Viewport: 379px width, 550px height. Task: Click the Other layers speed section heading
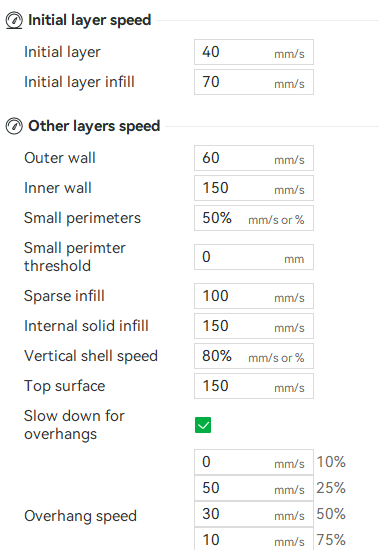pyautogui.click(x=94, y=126)
